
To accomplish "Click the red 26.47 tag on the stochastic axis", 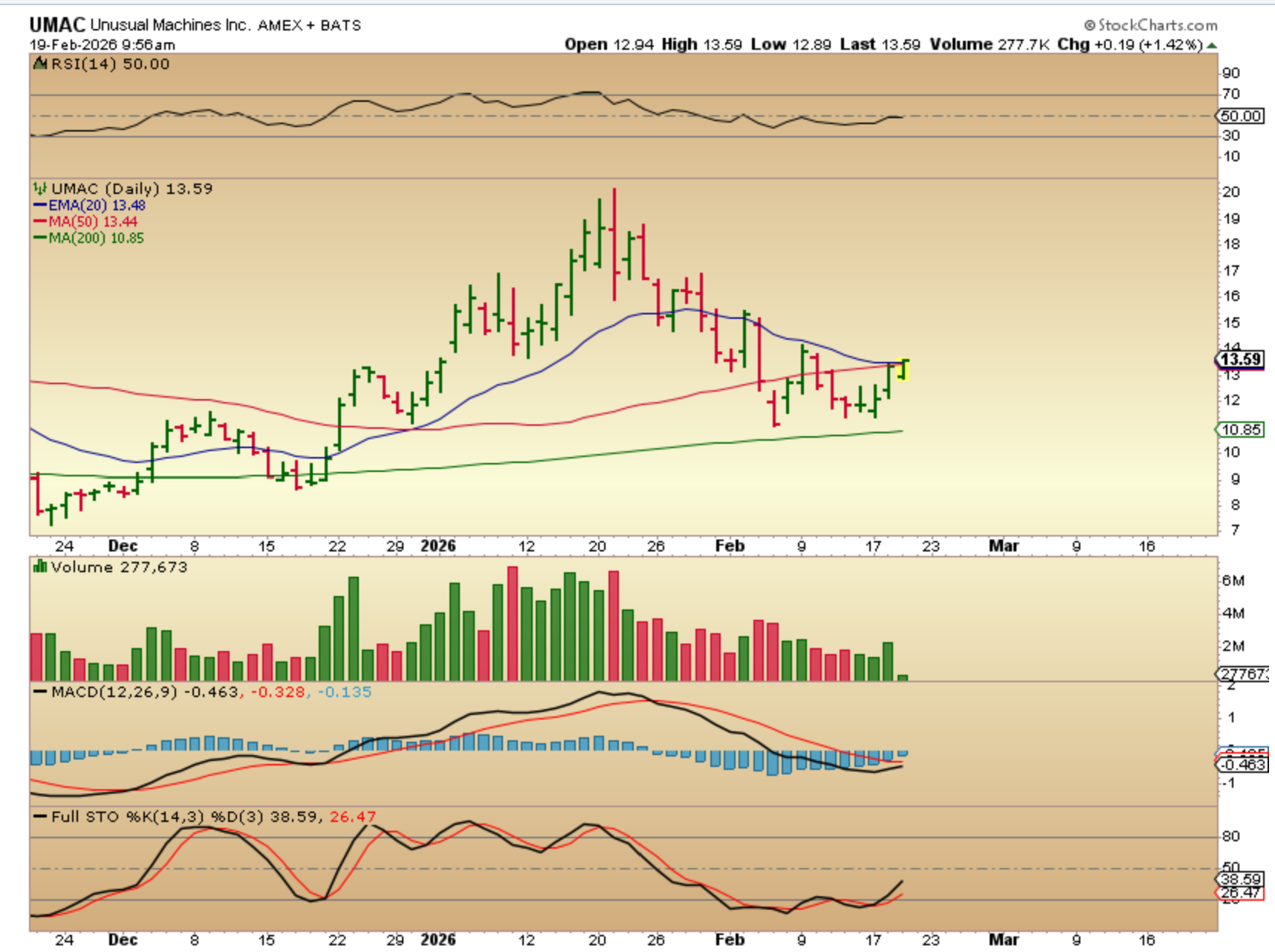I will click(x=1240, y=892).
